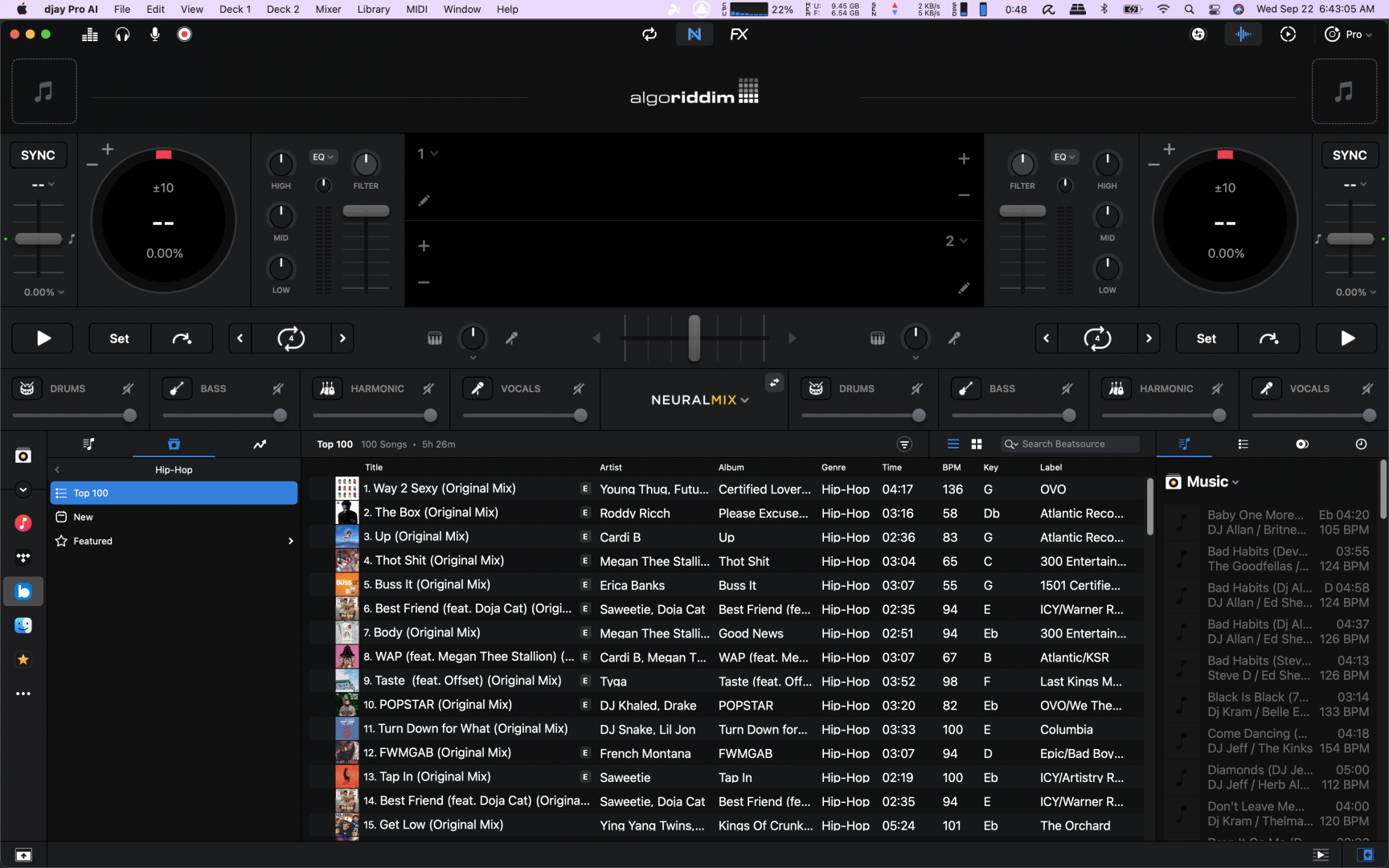Start recording with the record button
The image size is (1389, 868).
pyautogui.click(x=185, y=35)
